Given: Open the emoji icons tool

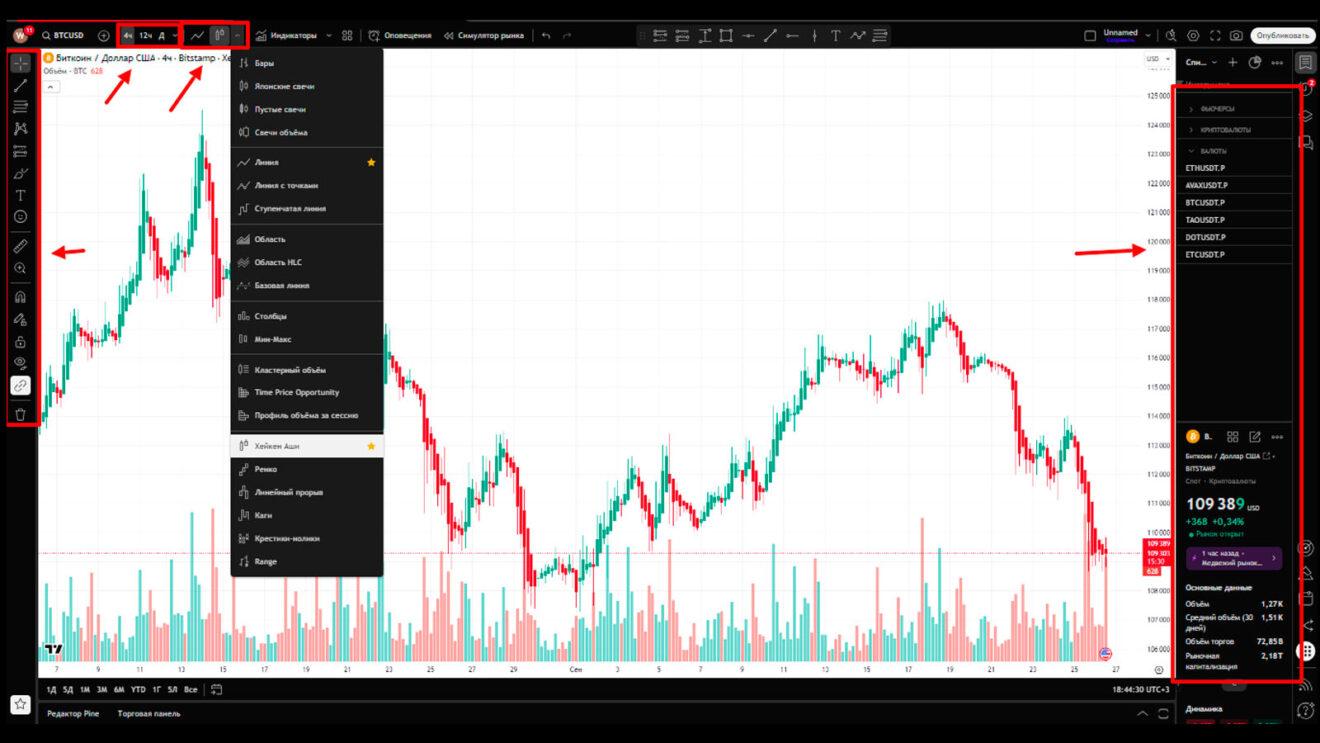Looking at the screenshot, I should coord(21,217).
